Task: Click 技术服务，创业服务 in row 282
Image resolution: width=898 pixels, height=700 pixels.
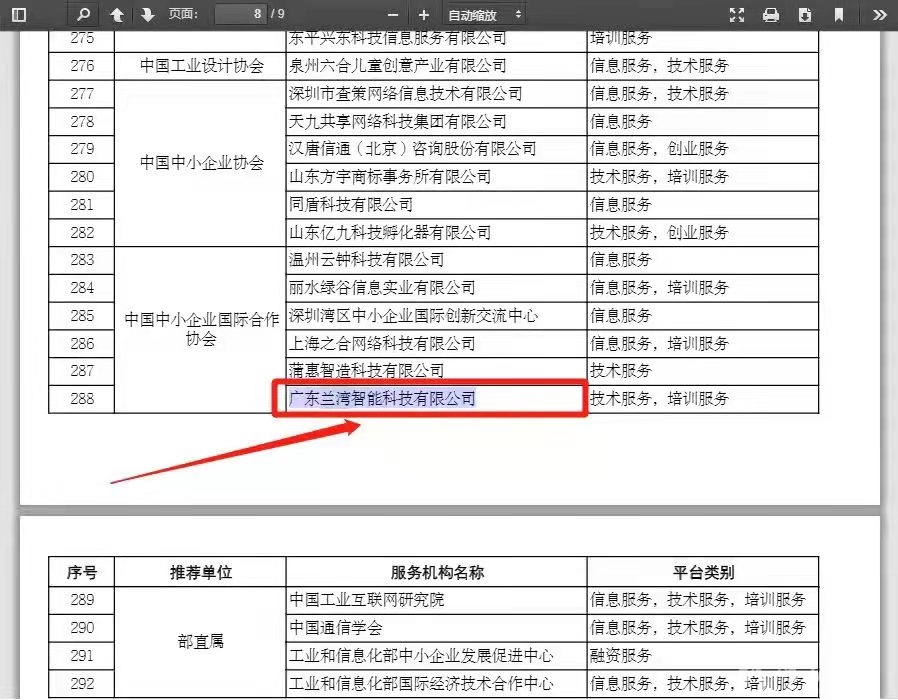Action: (703, 233)
